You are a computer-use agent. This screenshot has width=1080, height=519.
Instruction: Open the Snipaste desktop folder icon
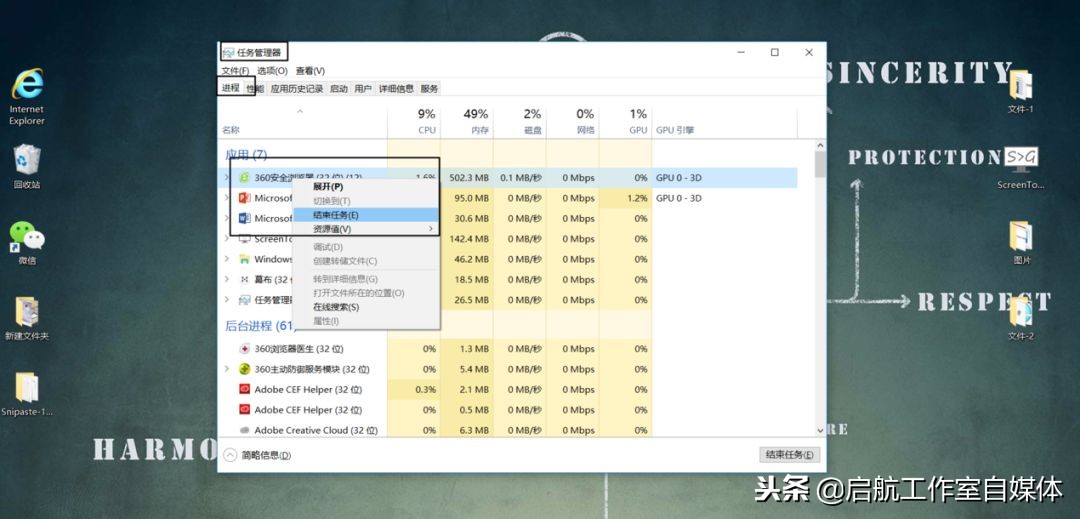coord(27,394)
